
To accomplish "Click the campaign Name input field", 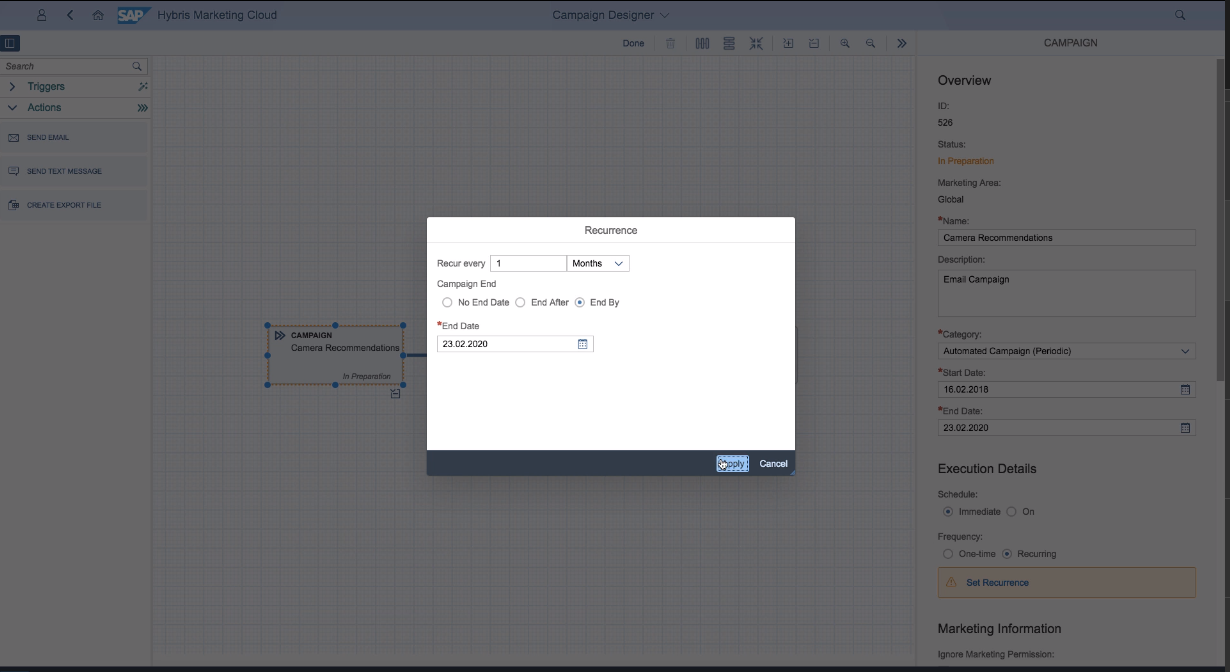I will (1067, 238).
